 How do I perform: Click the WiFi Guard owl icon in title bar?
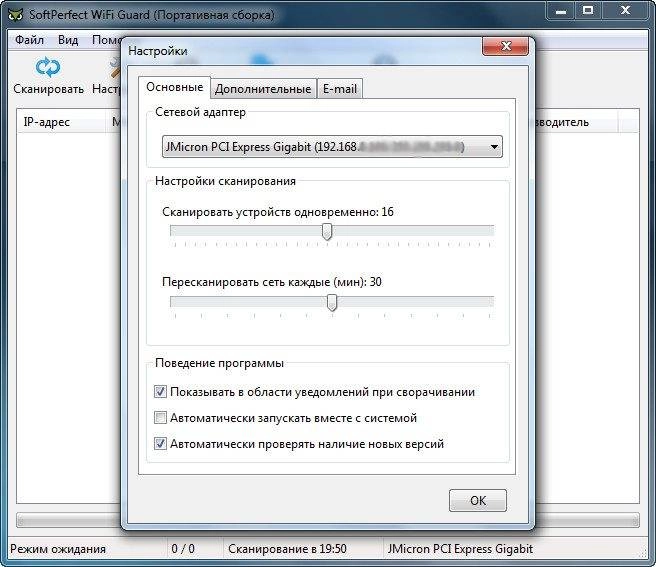(16, 14)
